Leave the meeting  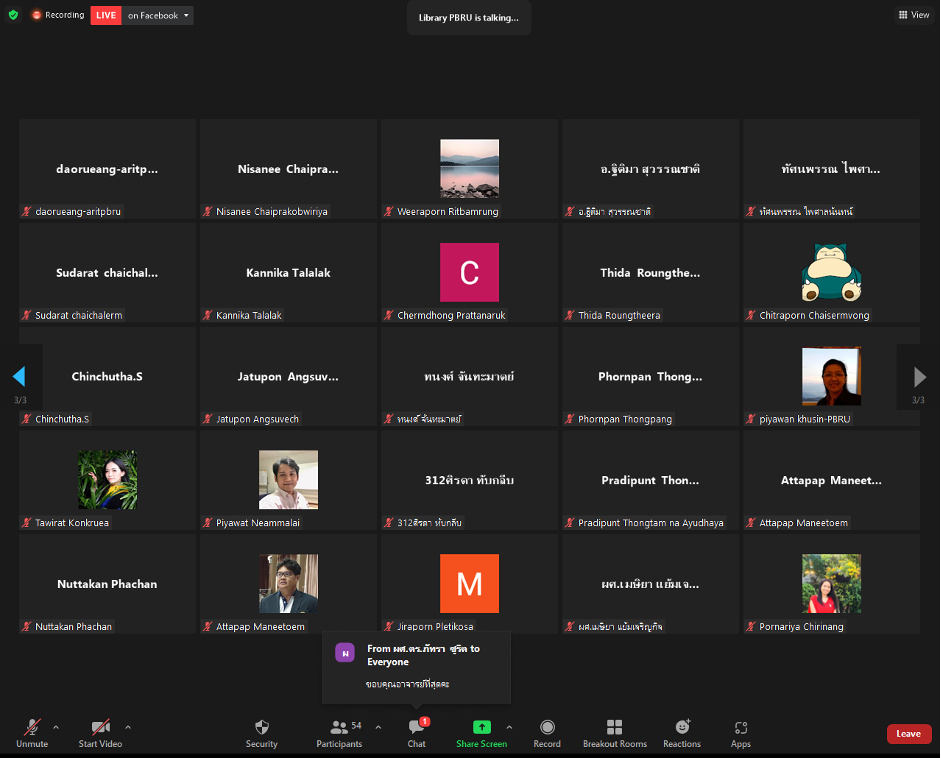click(908, 734)
